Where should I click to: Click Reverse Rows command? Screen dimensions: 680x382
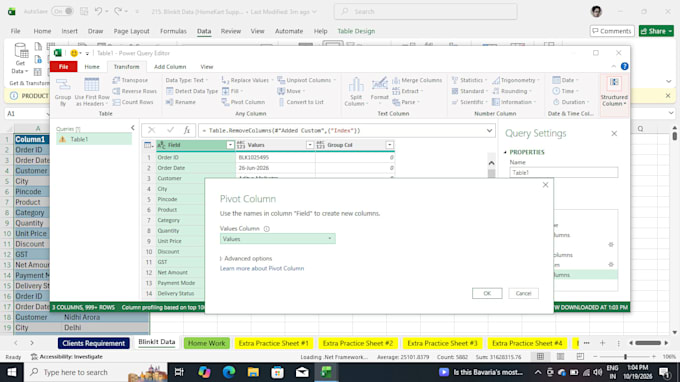pos(134,91)
